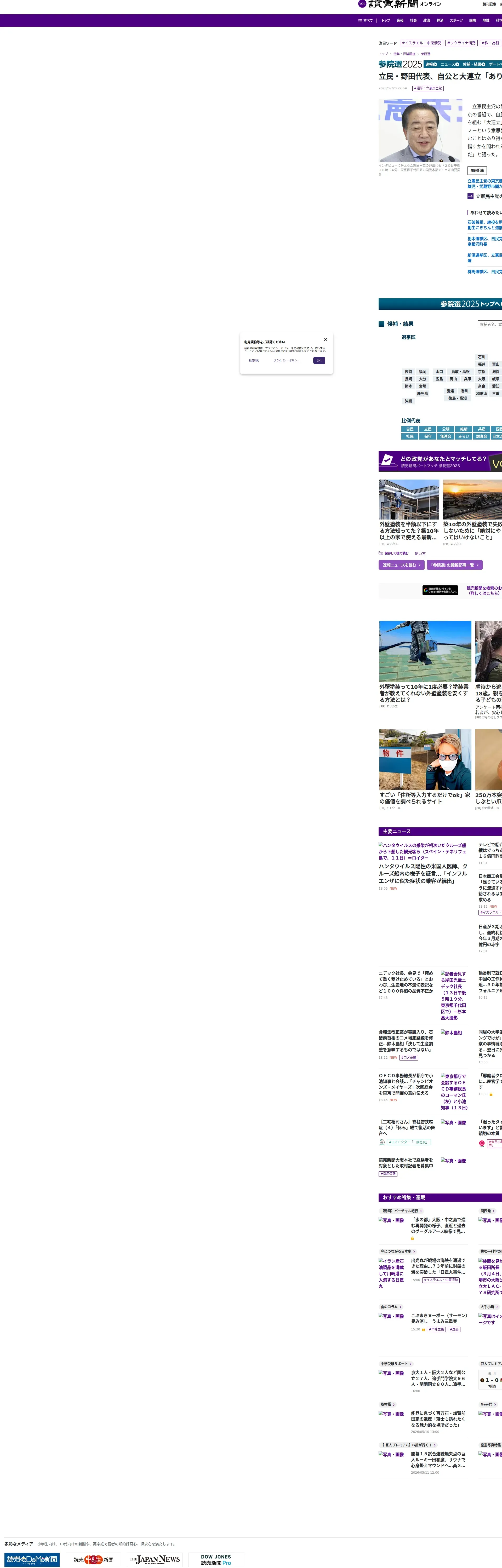Click the #イスラエル・中東情勢 keyword tag
This screenshot has height=1568, width=502.
pyautogui.click(x=421, y=43)
